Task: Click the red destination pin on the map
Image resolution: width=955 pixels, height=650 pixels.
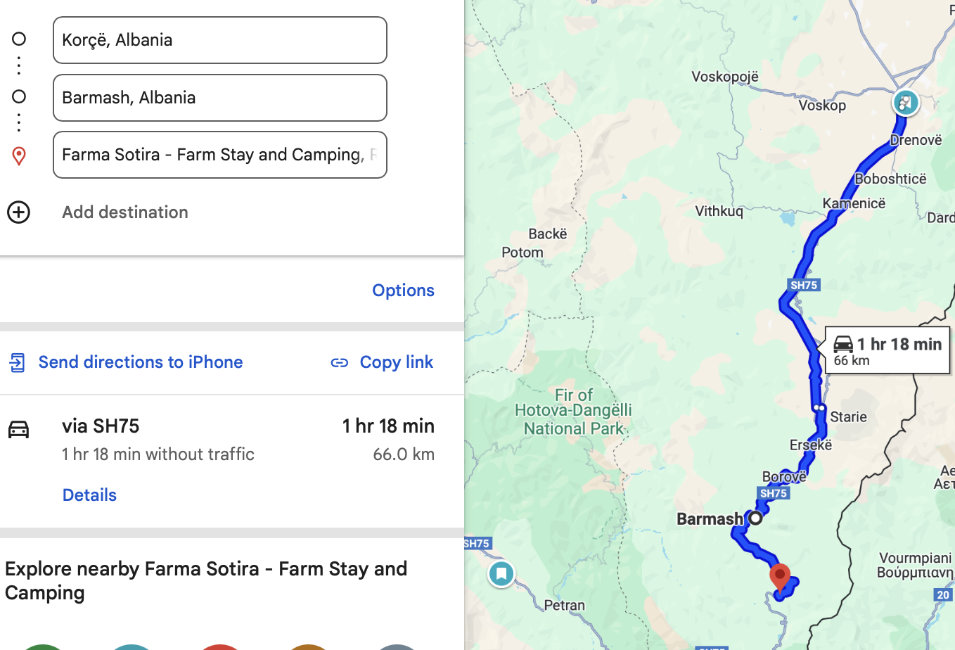Action: 781,577
